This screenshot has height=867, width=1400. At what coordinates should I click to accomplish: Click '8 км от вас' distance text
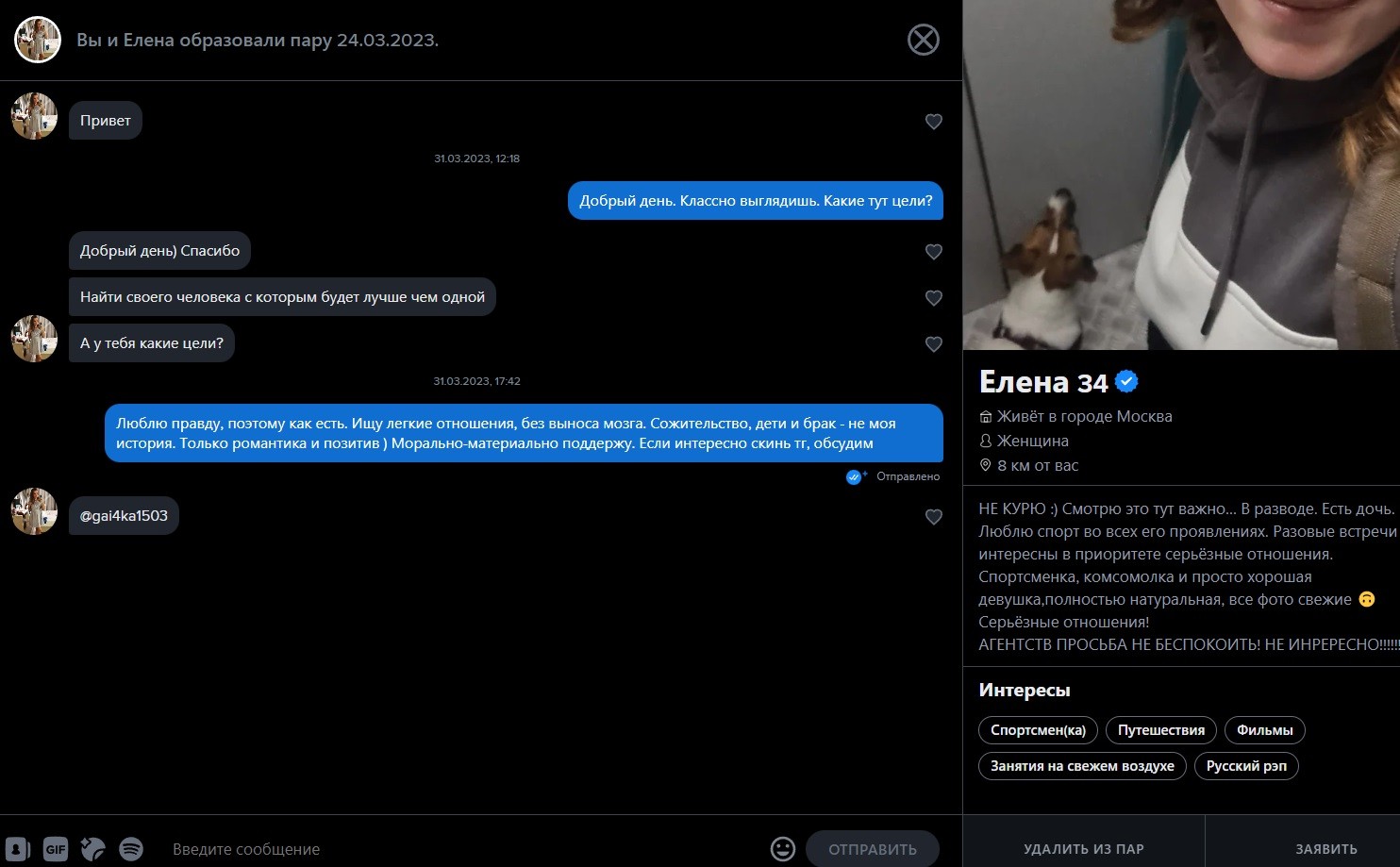click(x=1038, y=465)
